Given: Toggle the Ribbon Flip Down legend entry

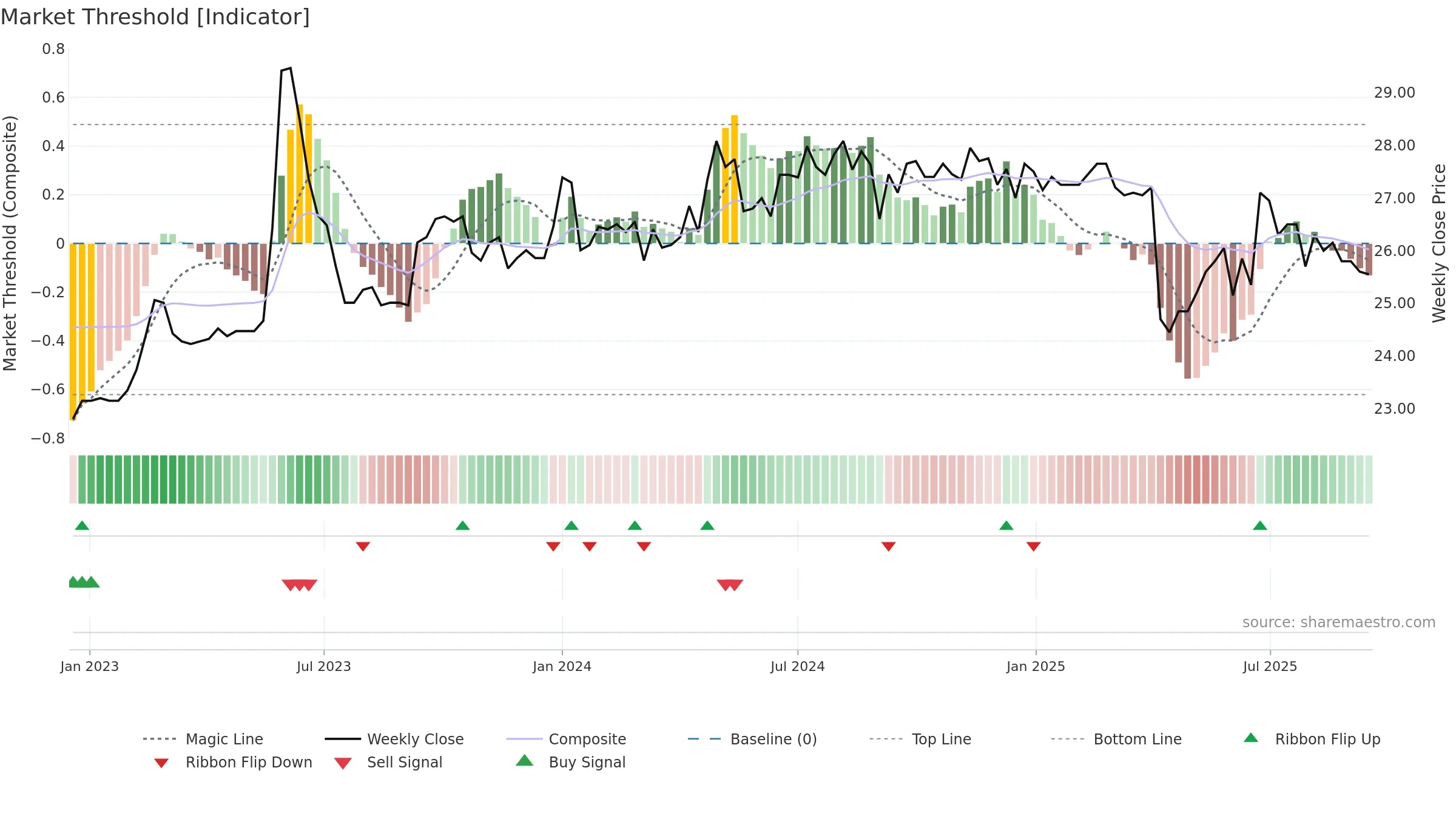Looking at the screenshot, I should pos(232,762).
